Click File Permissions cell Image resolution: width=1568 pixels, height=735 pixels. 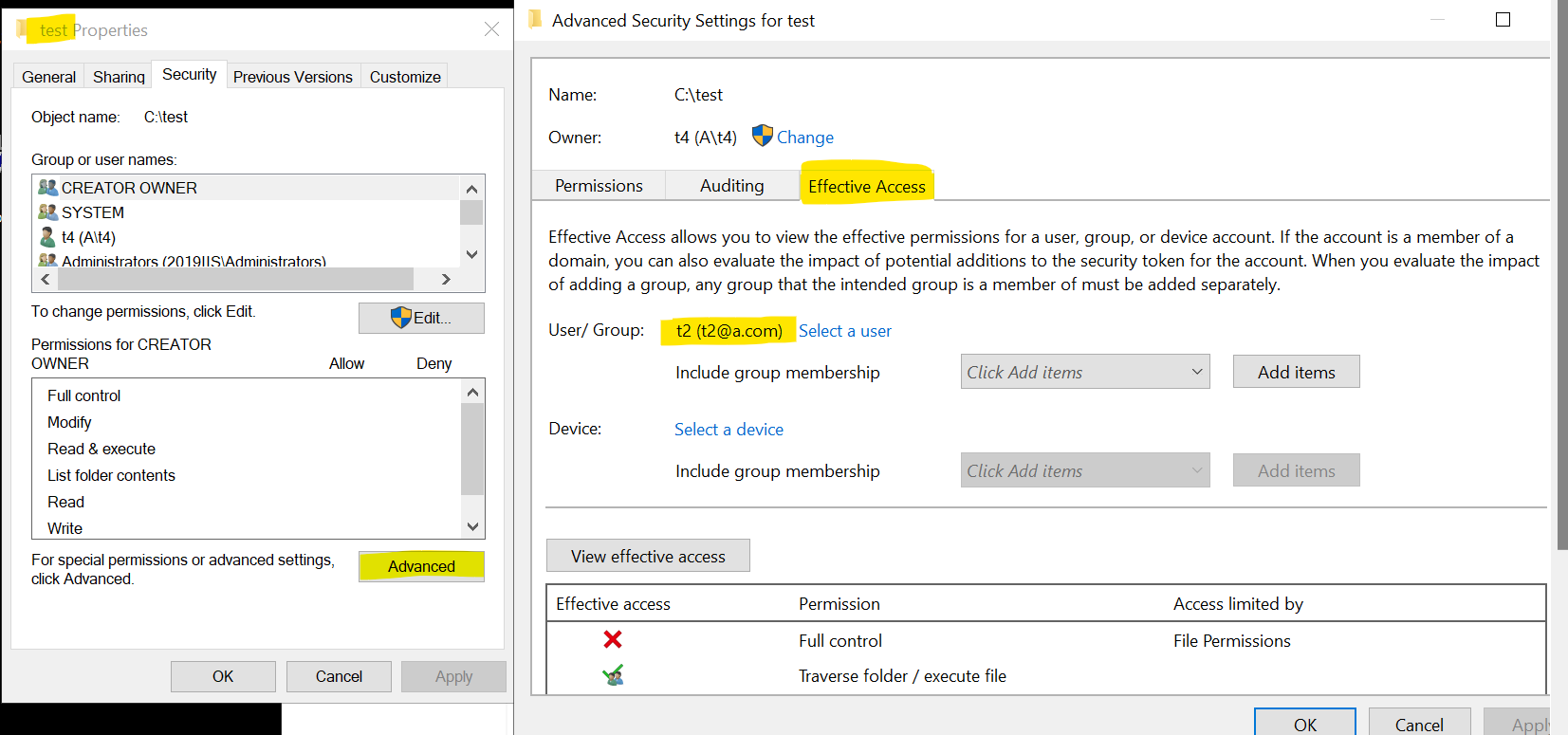coord(1231,641)
